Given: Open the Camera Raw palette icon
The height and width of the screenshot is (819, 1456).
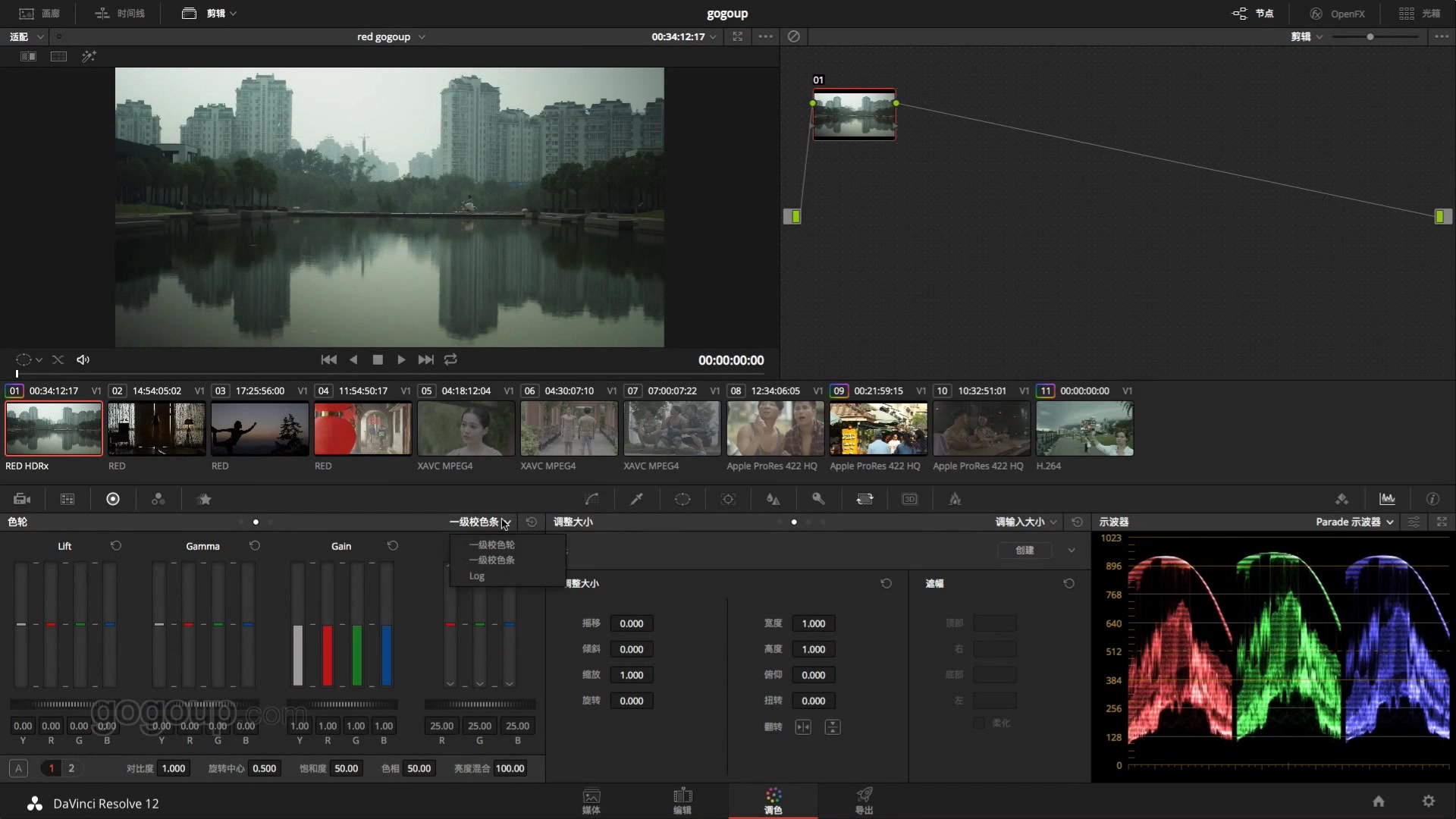Looking at the screenshot, I should pos(22,499).
